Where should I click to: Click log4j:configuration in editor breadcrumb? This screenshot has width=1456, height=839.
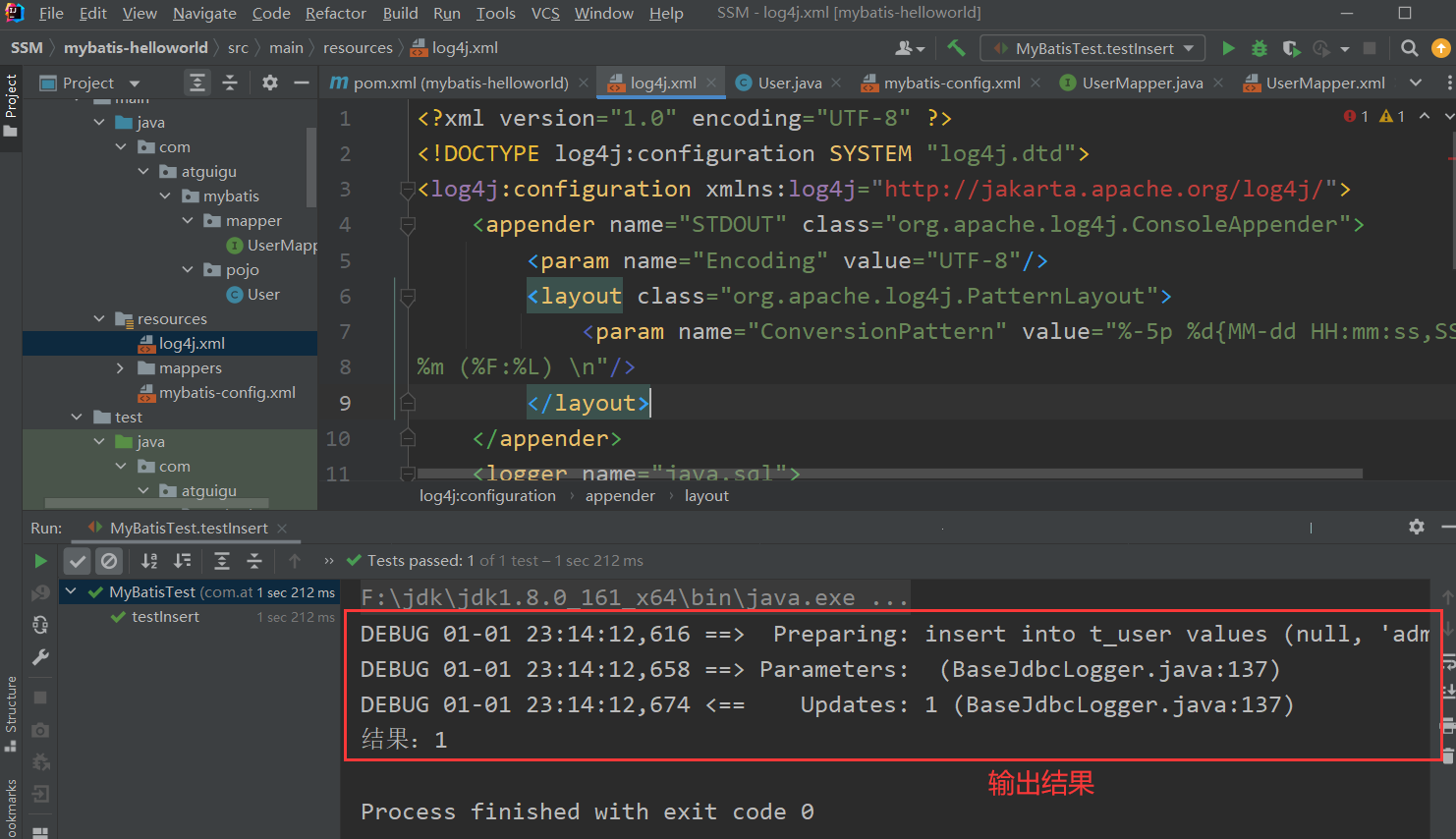tap(487, 495)
